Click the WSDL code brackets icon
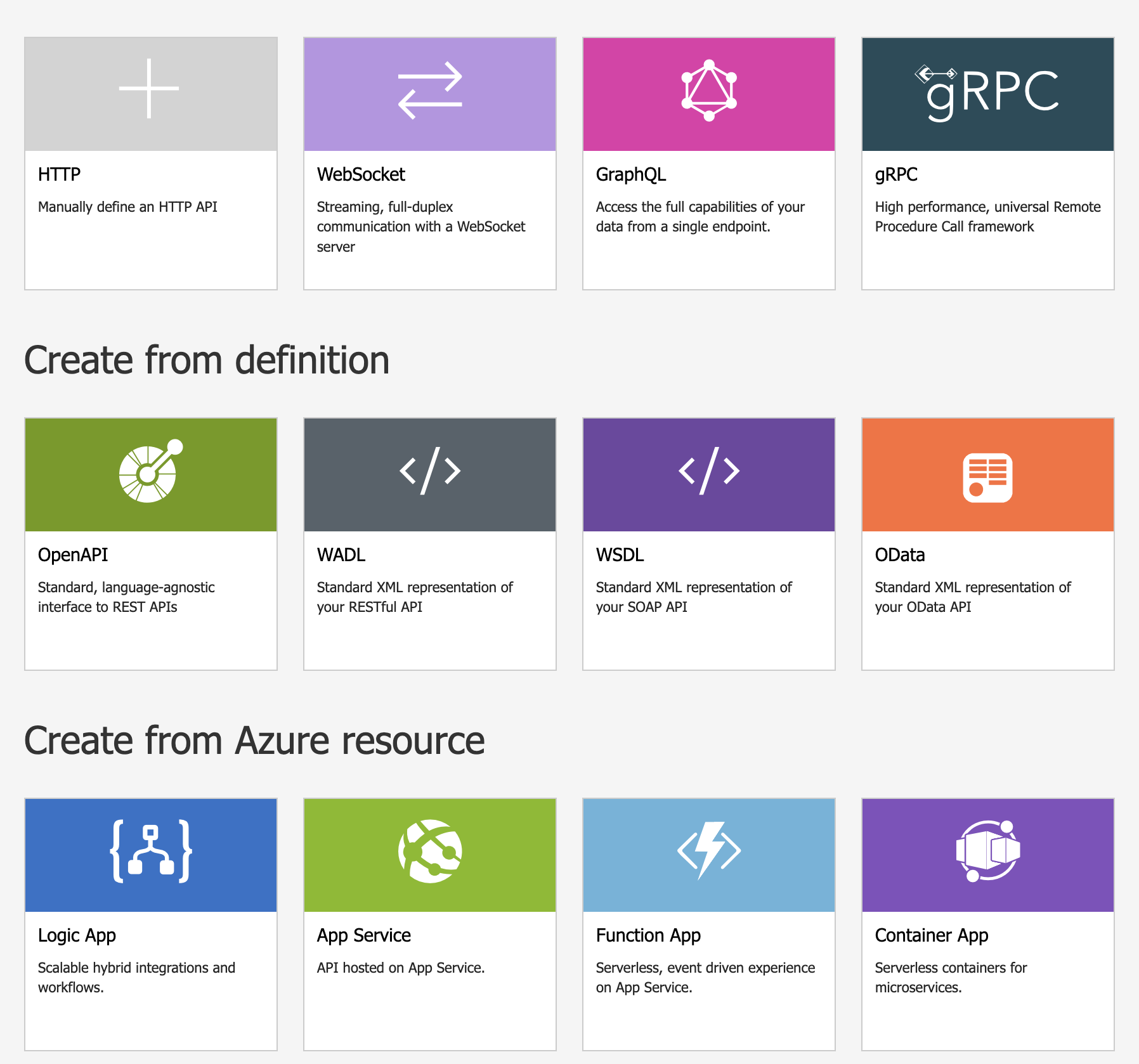This screenshot has width=1139, height=1064. (709, 471)
